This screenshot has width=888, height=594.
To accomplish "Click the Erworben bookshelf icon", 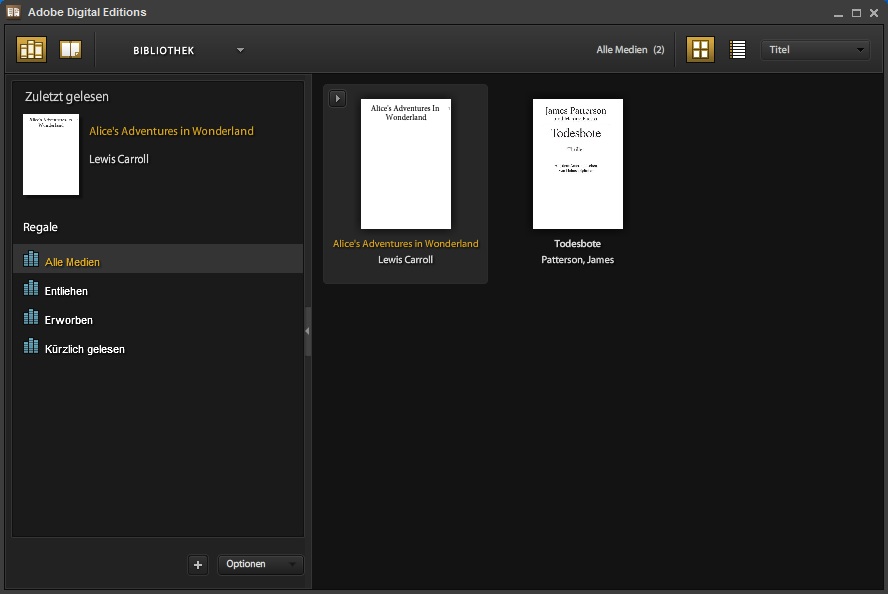I will click(31, 317).
